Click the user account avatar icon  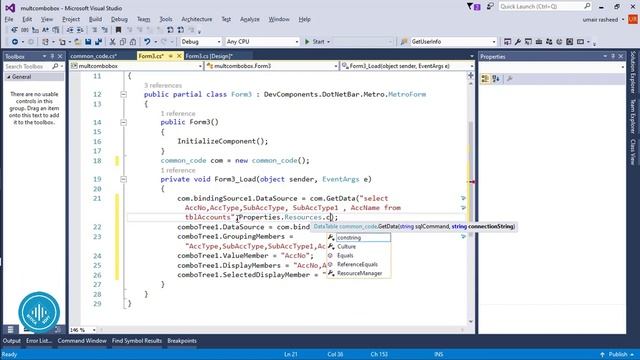point(633,19)
